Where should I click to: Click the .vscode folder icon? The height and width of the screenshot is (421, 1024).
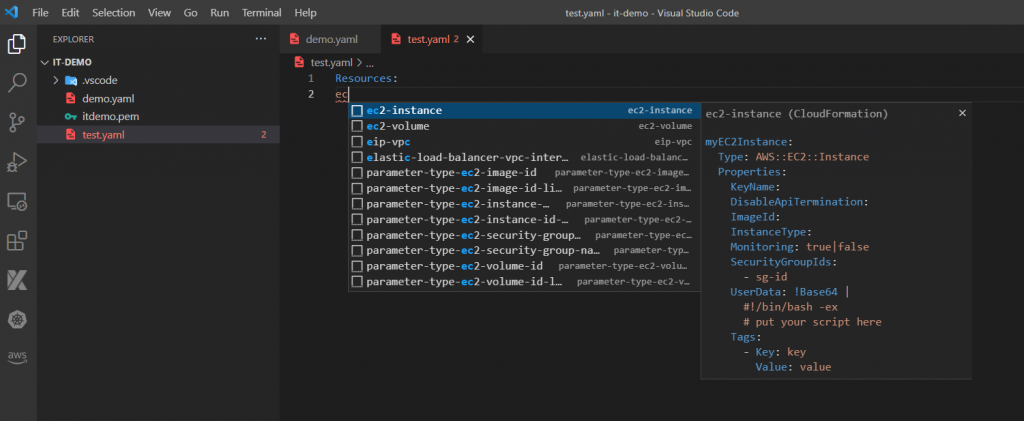(71, 80)
